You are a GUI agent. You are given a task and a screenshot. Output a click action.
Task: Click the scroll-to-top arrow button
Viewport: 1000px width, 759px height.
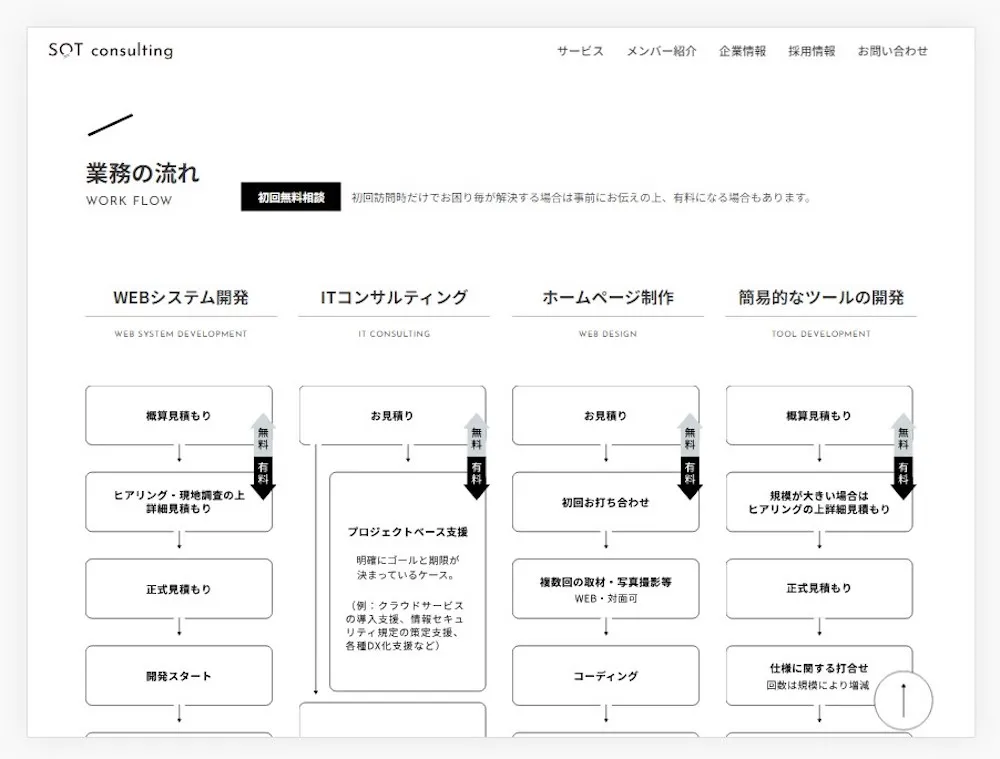[903, 700]
